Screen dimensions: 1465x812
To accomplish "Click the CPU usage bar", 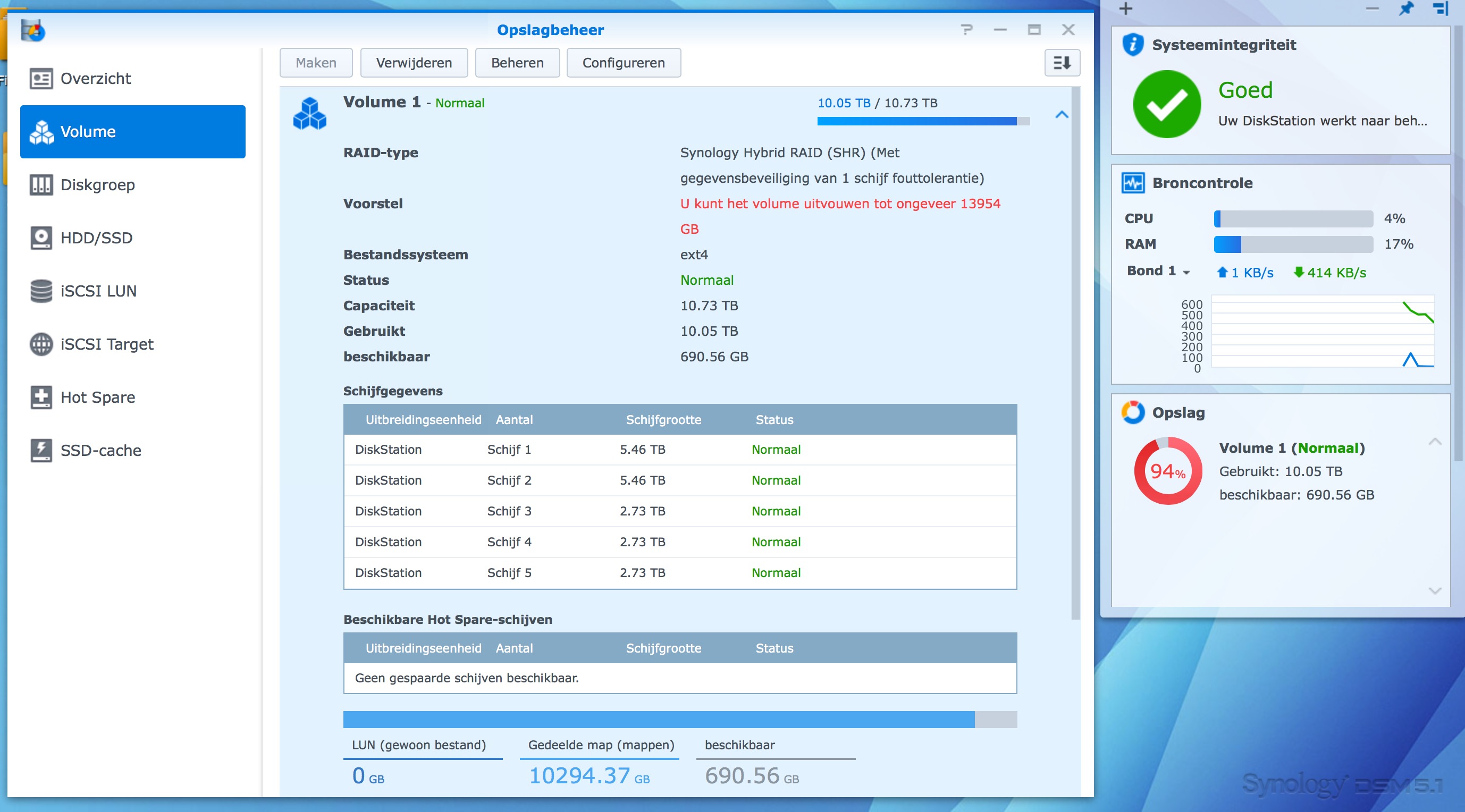I will (1293, 218).
